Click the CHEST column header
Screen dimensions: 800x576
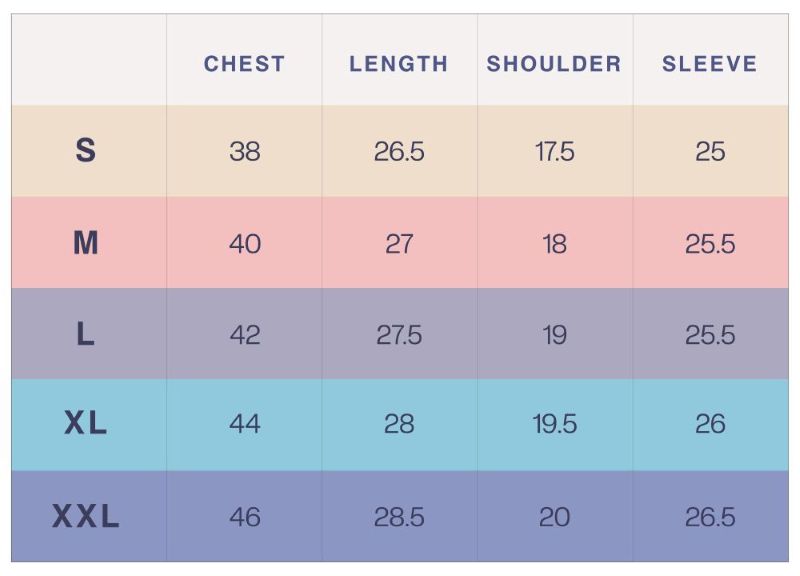pos(244,64)
